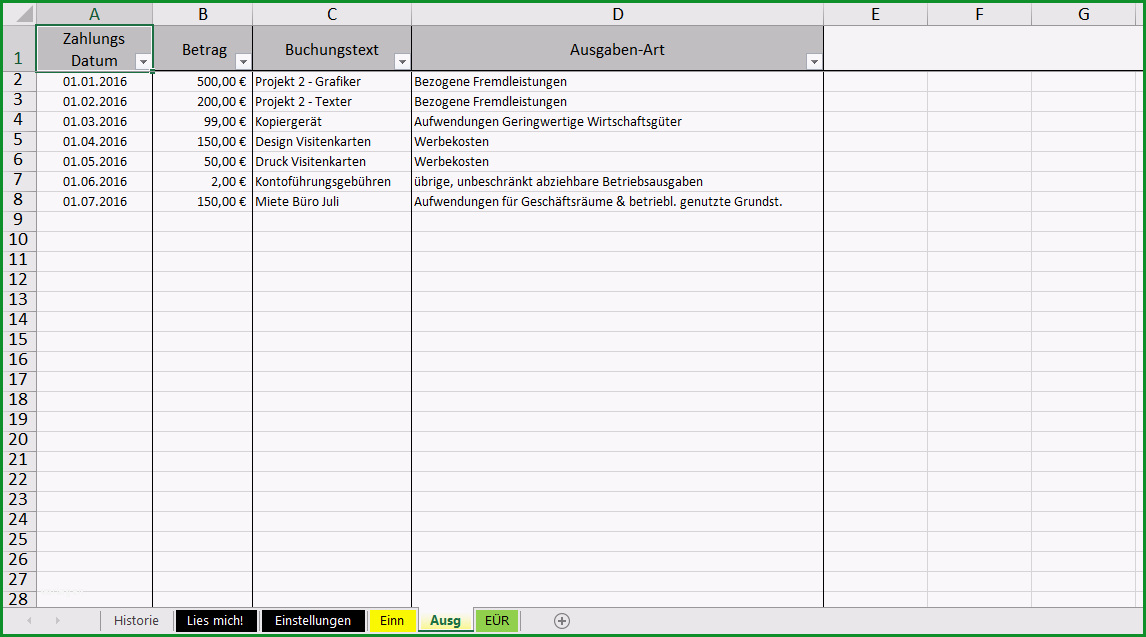Select the 50,00 € amount cell
This screenshot has width=1146, height=637.
[x=202, y=161]
